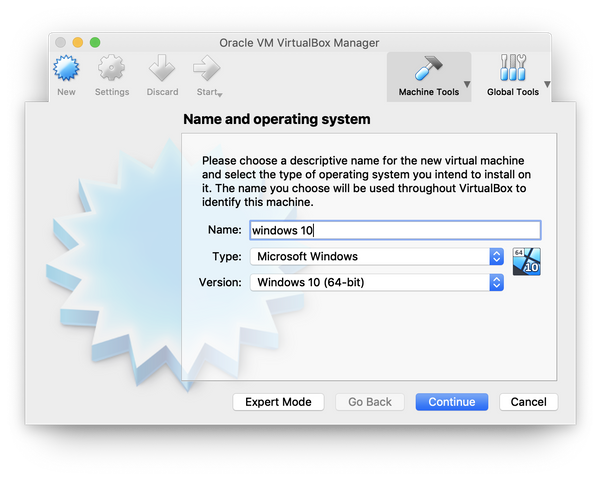Click the New virtual machine icon
This screenshot has width=600, height=480.
[66, 71]
